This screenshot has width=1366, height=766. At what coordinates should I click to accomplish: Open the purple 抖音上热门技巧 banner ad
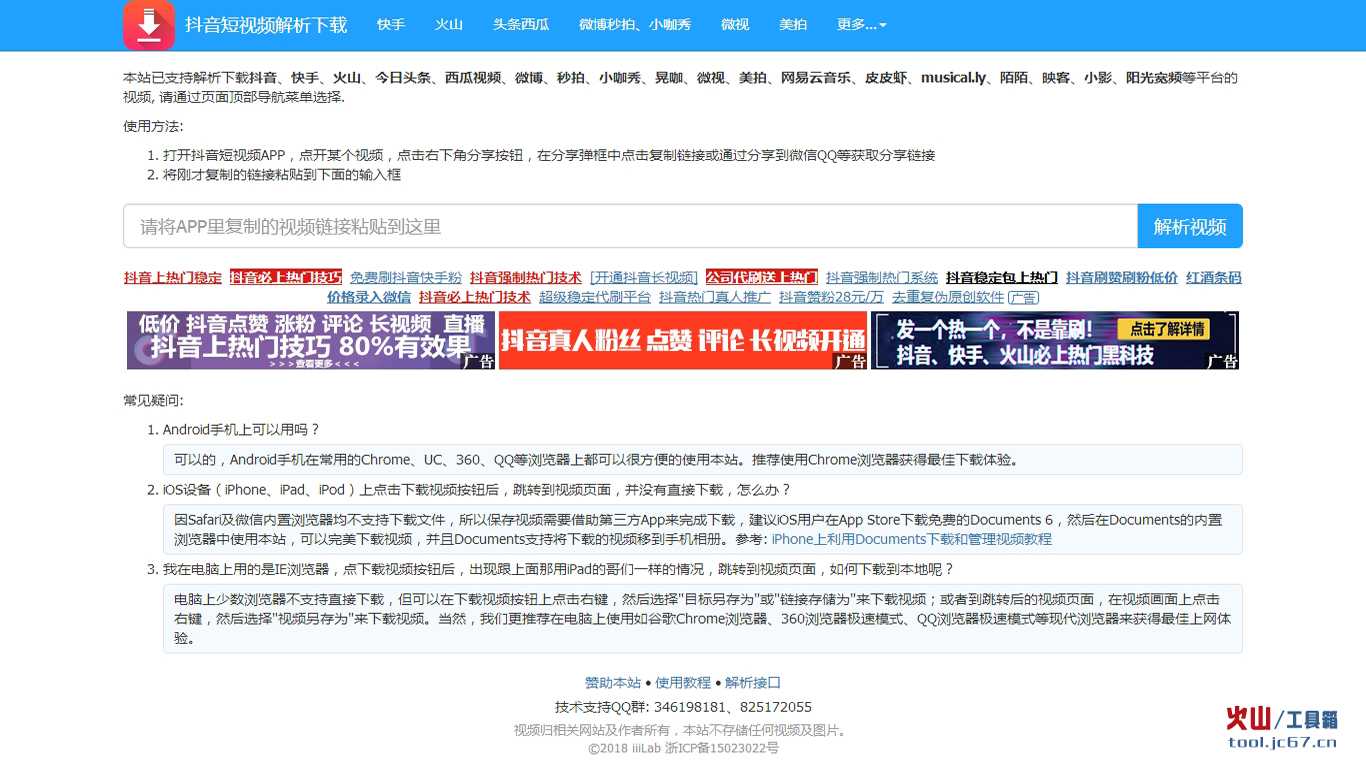311,340
